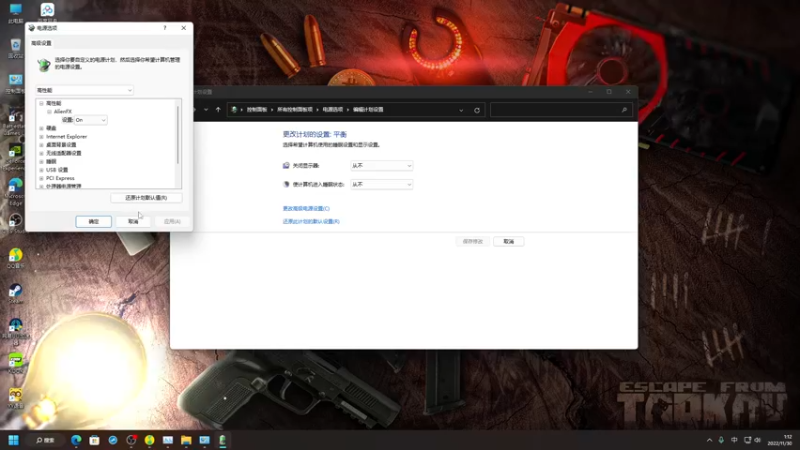Confirm with the OK button in power dialog
The width and height of the screenshot is (800, 450).
(93, 221)
